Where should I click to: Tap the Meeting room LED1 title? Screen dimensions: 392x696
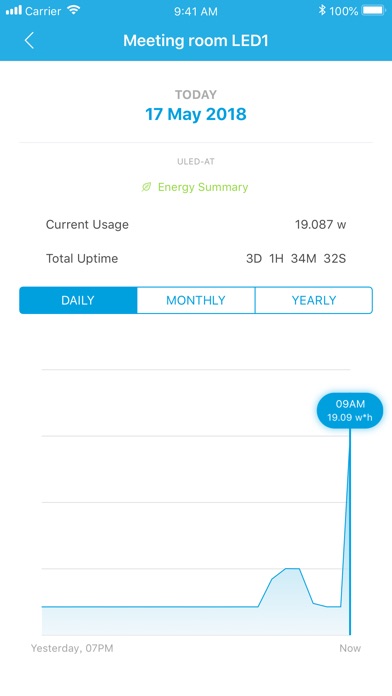196,41
